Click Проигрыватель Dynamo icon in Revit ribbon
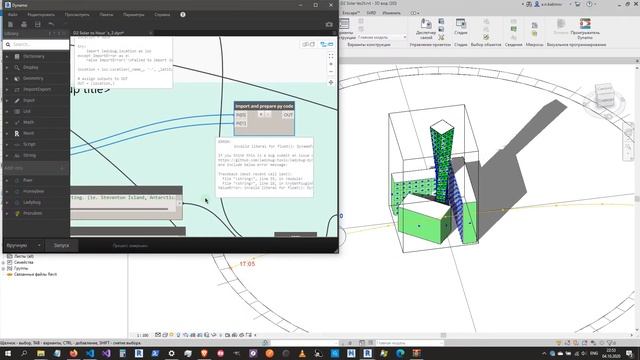This screenshot has height=360, width=640. click(x=585, y=29)
